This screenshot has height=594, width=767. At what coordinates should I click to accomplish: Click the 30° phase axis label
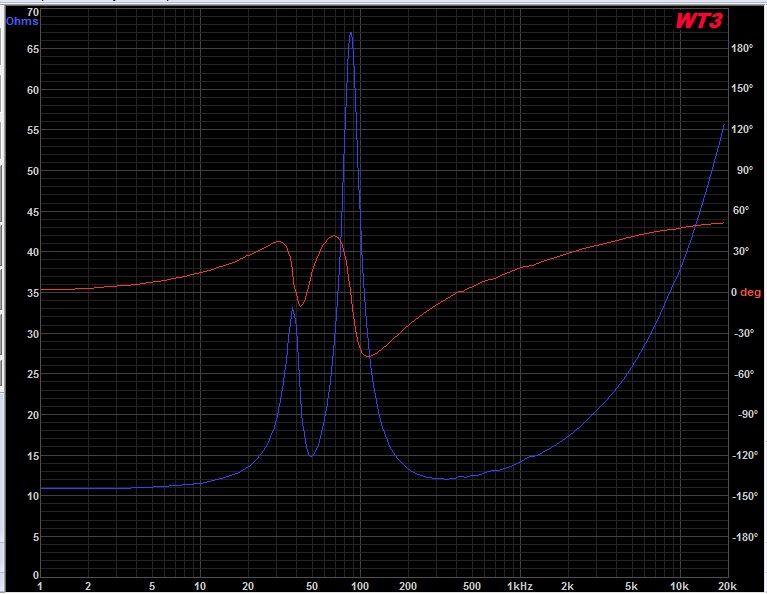[741, 251]
